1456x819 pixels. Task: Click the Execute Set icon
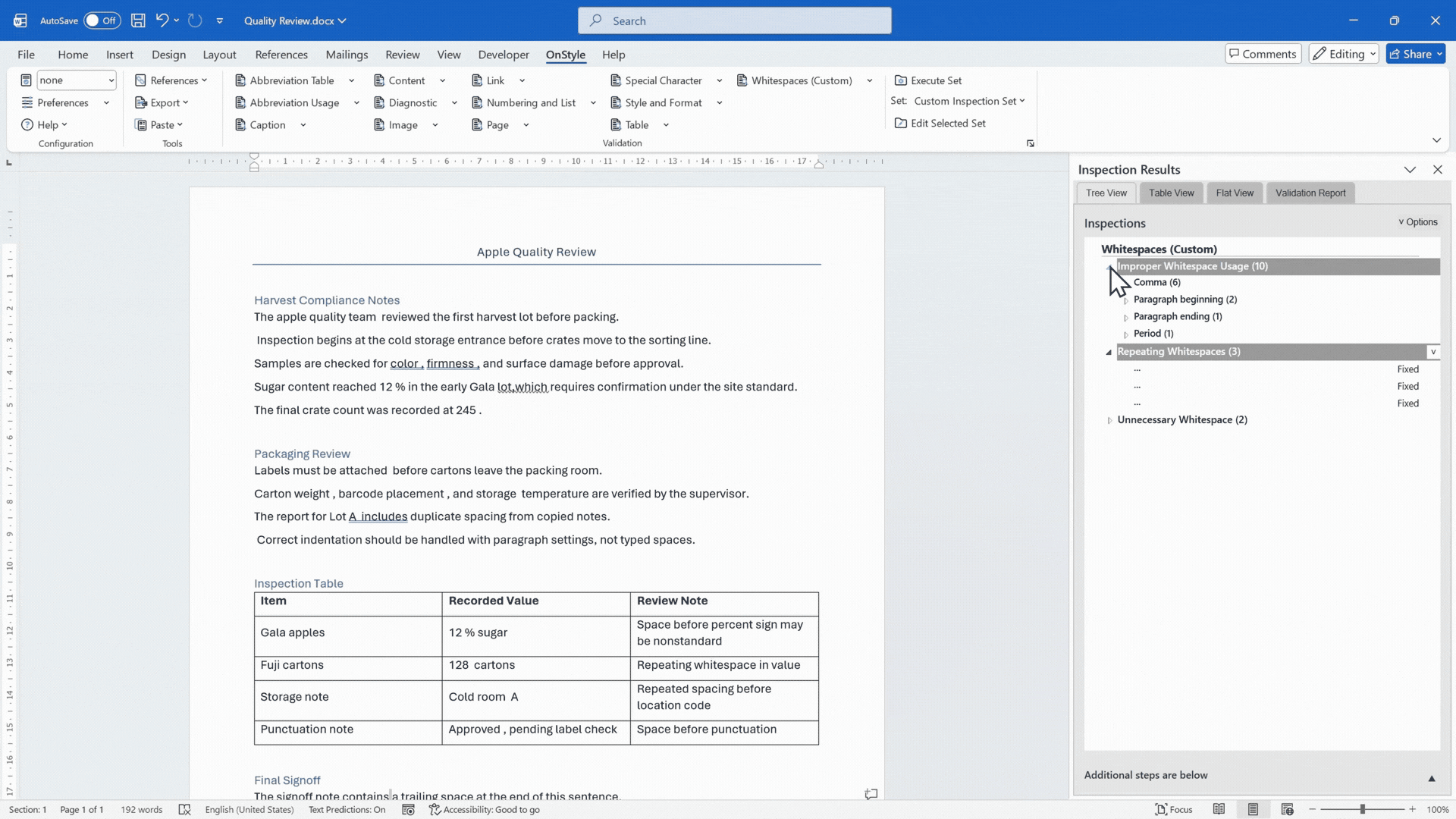[x=901, y=80]
